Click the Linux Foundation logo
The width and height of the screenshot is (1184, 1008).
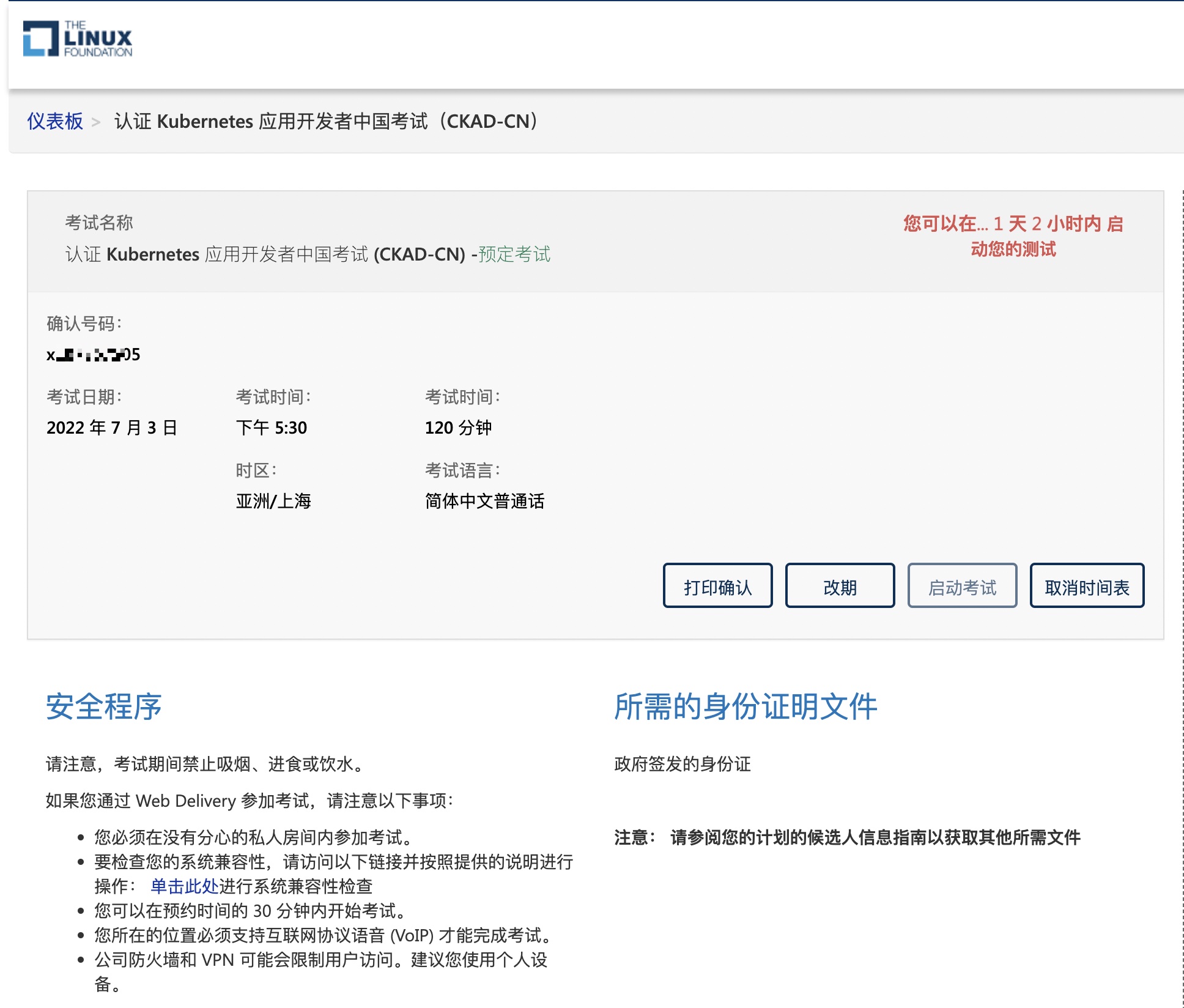78,39
